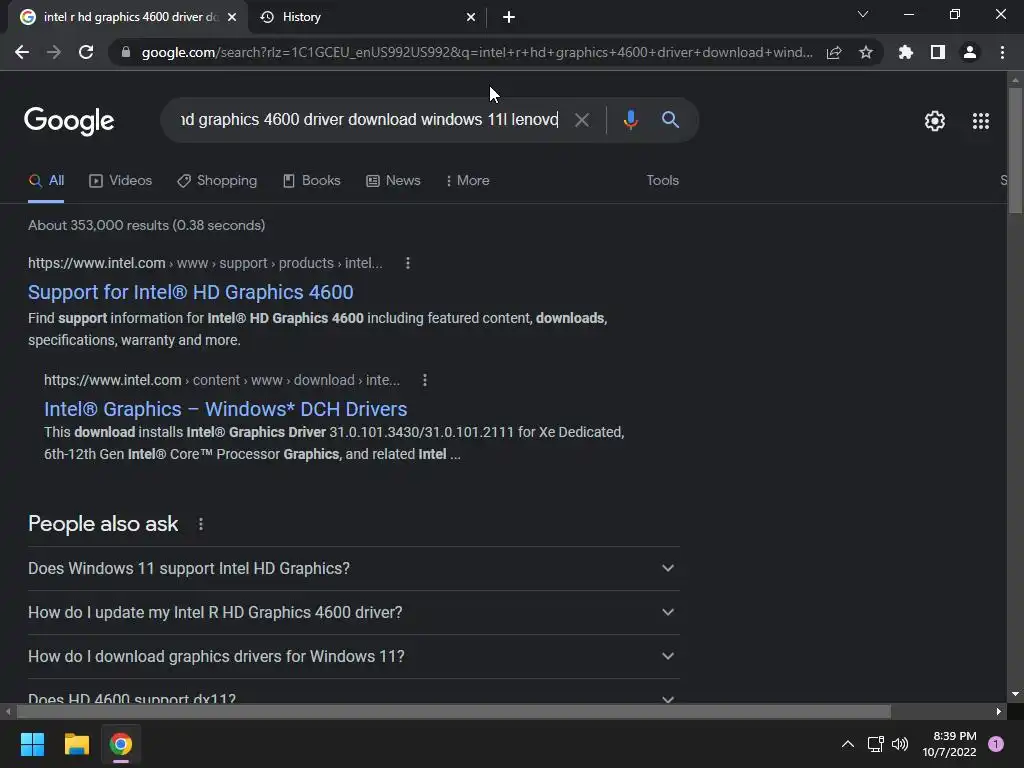Switch to Videos results
This screenshot has width=1024, height=768.
coord(121,181)
